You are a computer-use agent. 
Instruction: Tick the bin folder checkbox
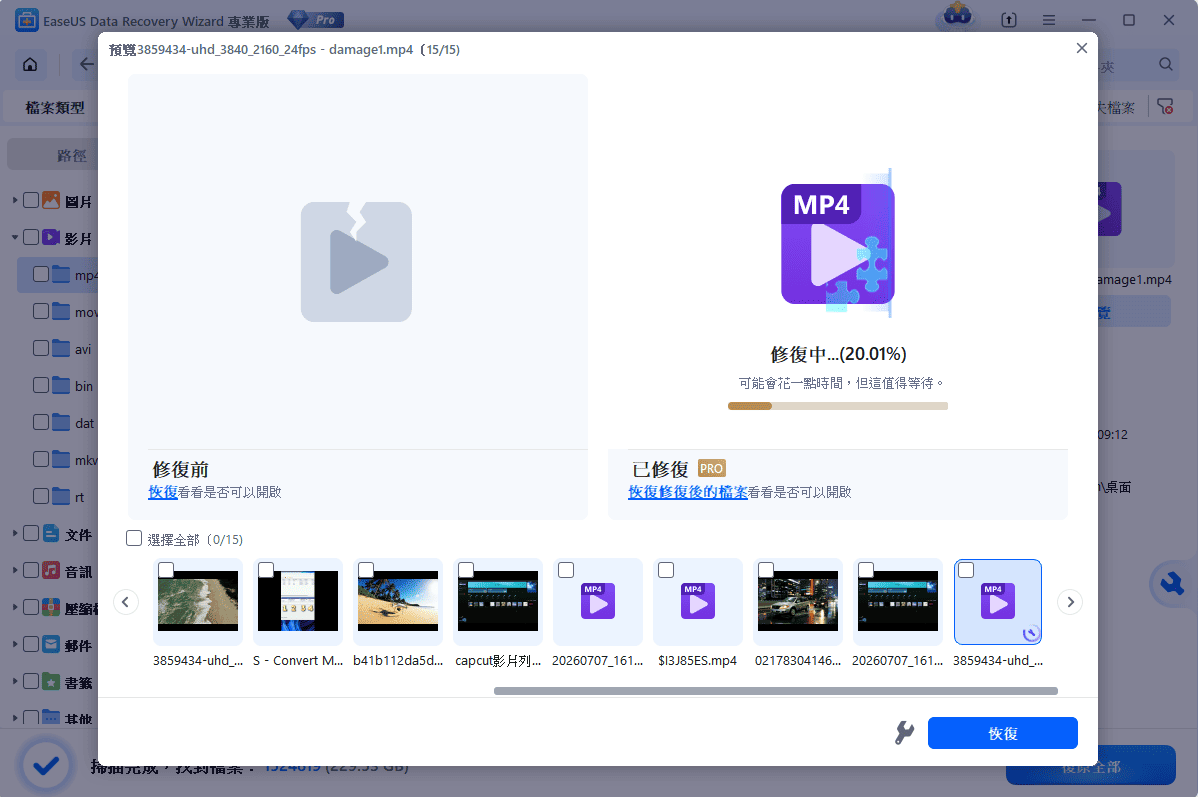tap(41, 385)
